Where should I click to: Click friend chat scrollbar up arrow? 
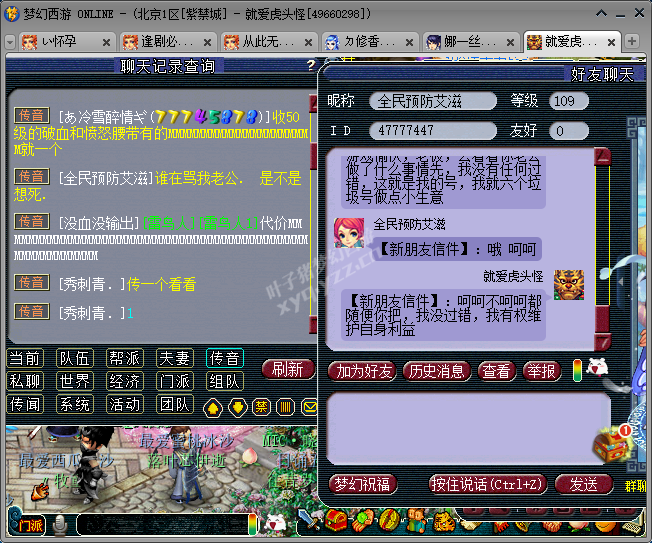602,157
